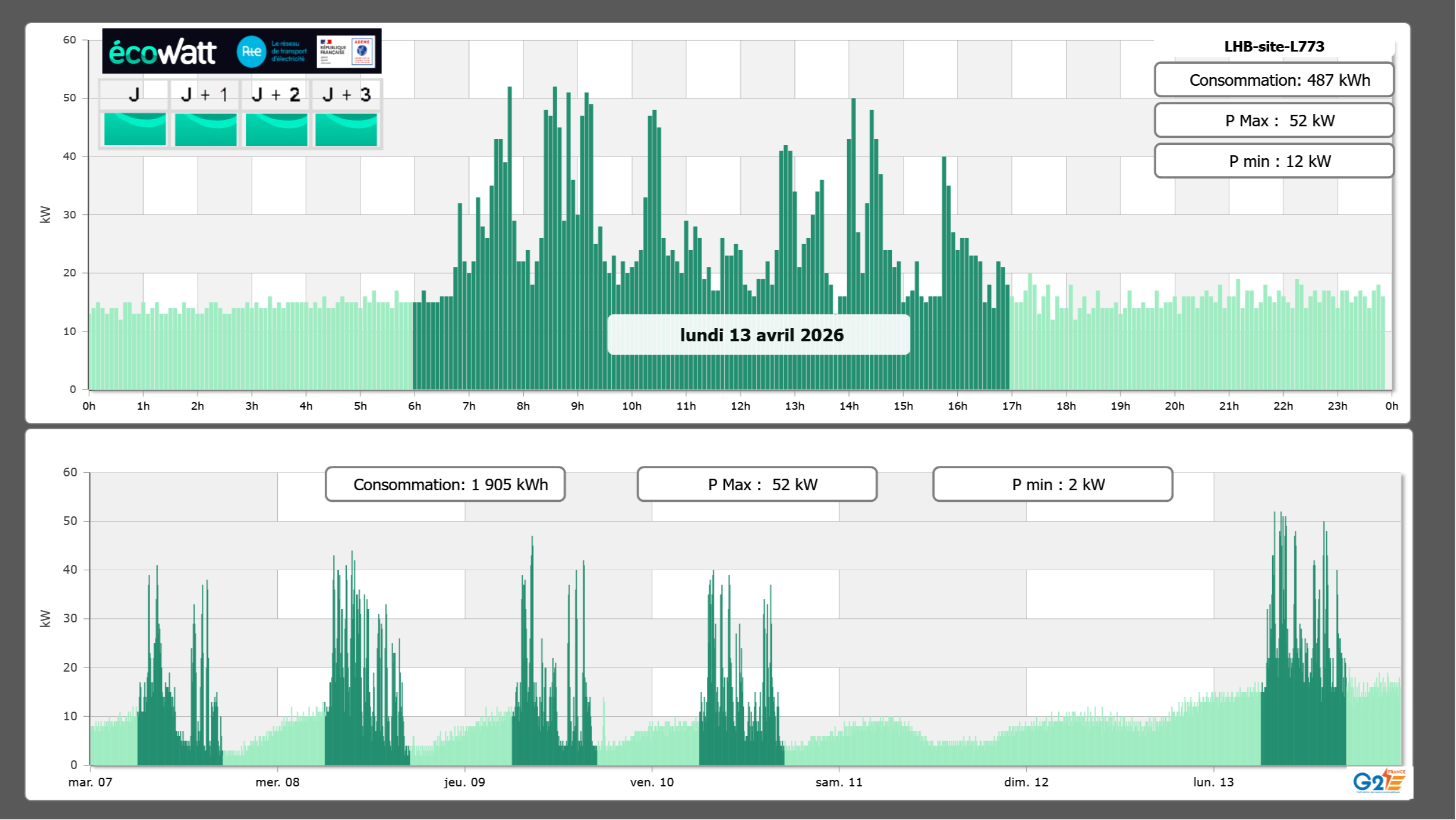The width and height of the screenshot is (1456, 820).
Task: Select the J forecast tab
Action: tap(134, 94)
